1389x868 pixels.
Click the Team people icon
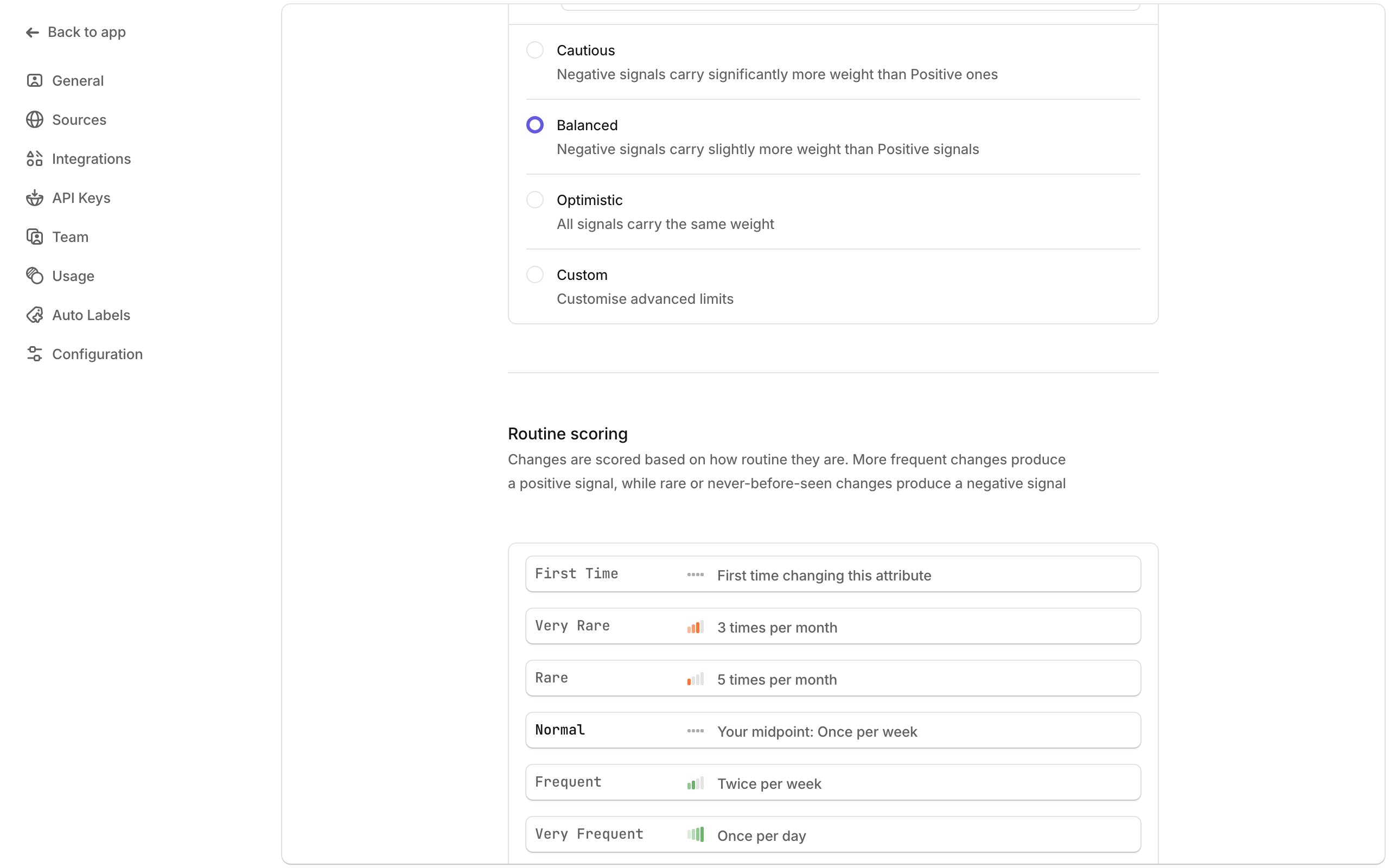[34, 237]
